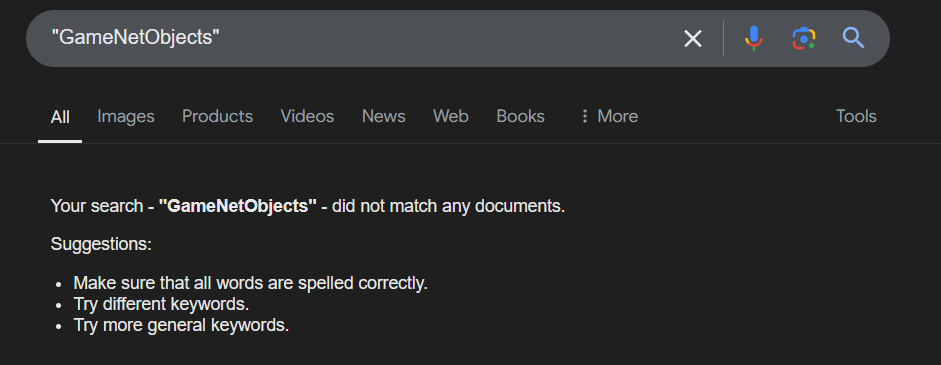Viewport: 941px width, 365px height.
Task: Open the Books tab
Action: [x=520, y=116]
